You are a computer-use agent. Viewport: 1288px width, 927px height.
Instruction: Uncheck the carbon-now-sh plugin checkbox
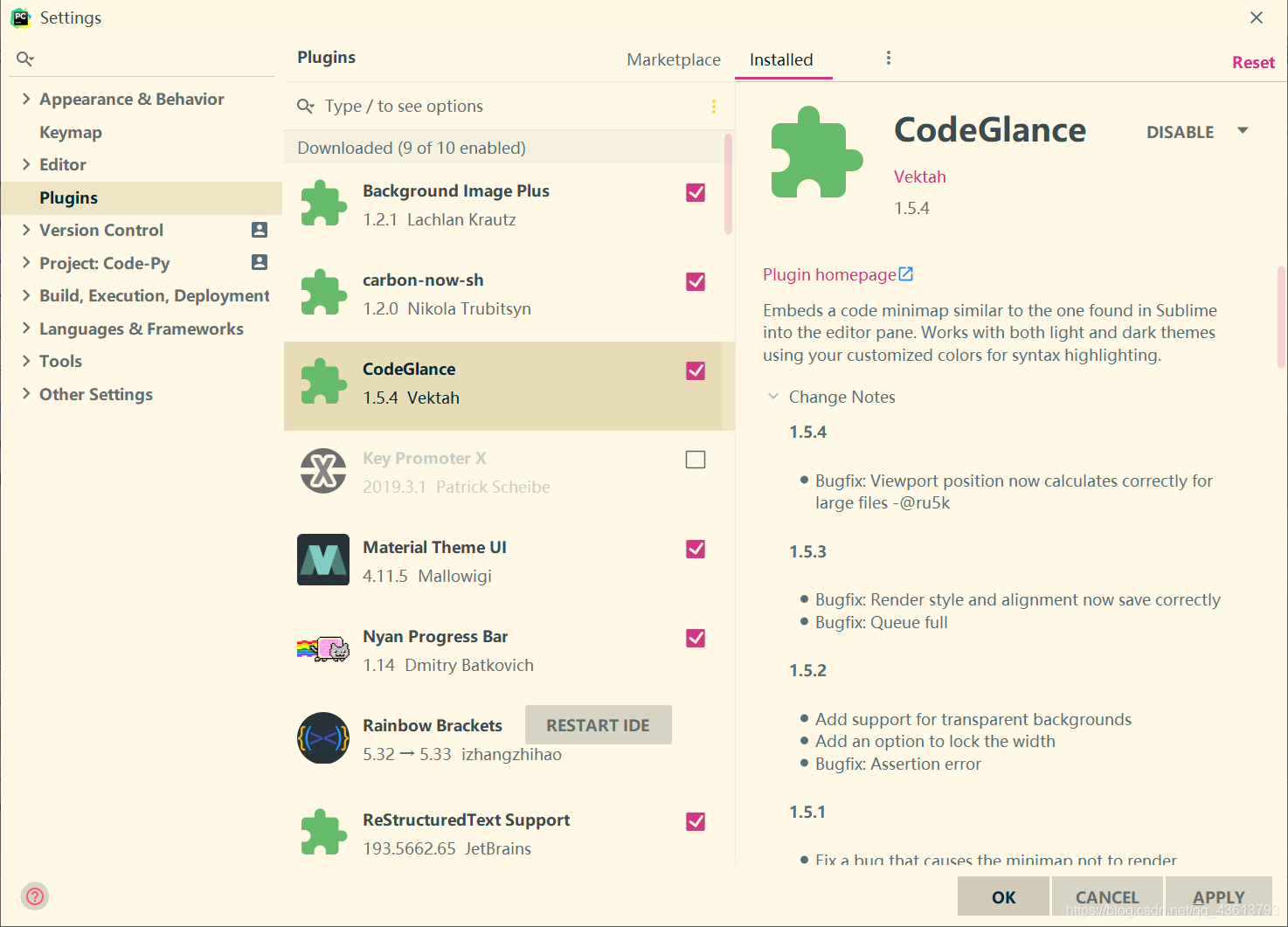[x=696, y=281]
